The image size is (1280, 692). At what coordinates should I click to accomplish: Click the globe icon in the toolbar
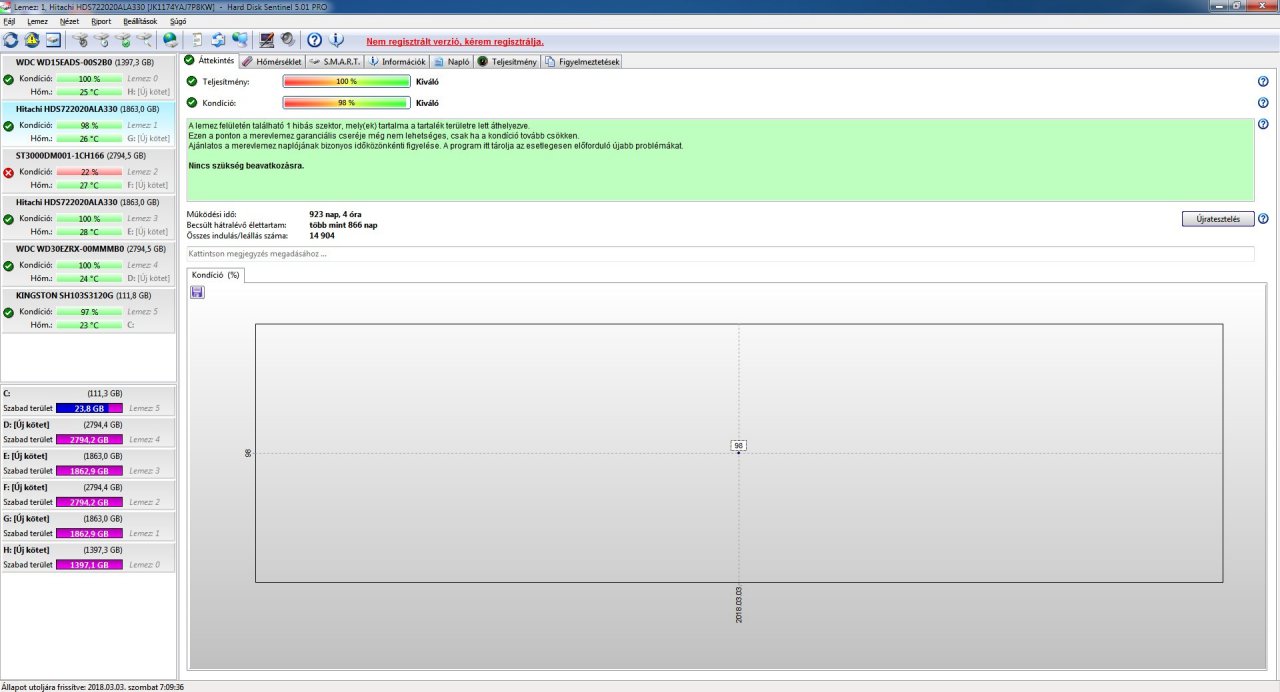[x=170, y=40]
